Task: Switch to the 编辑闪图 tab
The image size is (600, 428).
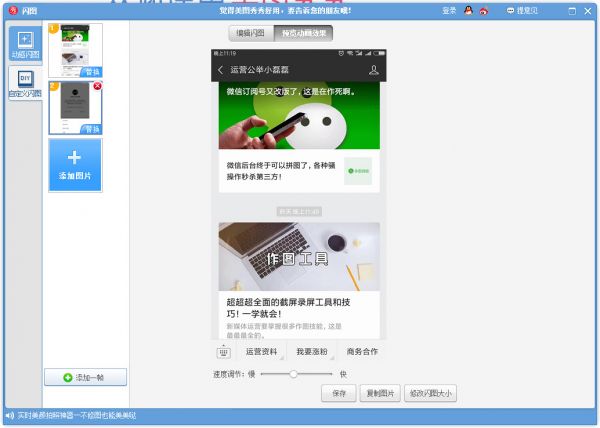Action: (x=251, y=33)
